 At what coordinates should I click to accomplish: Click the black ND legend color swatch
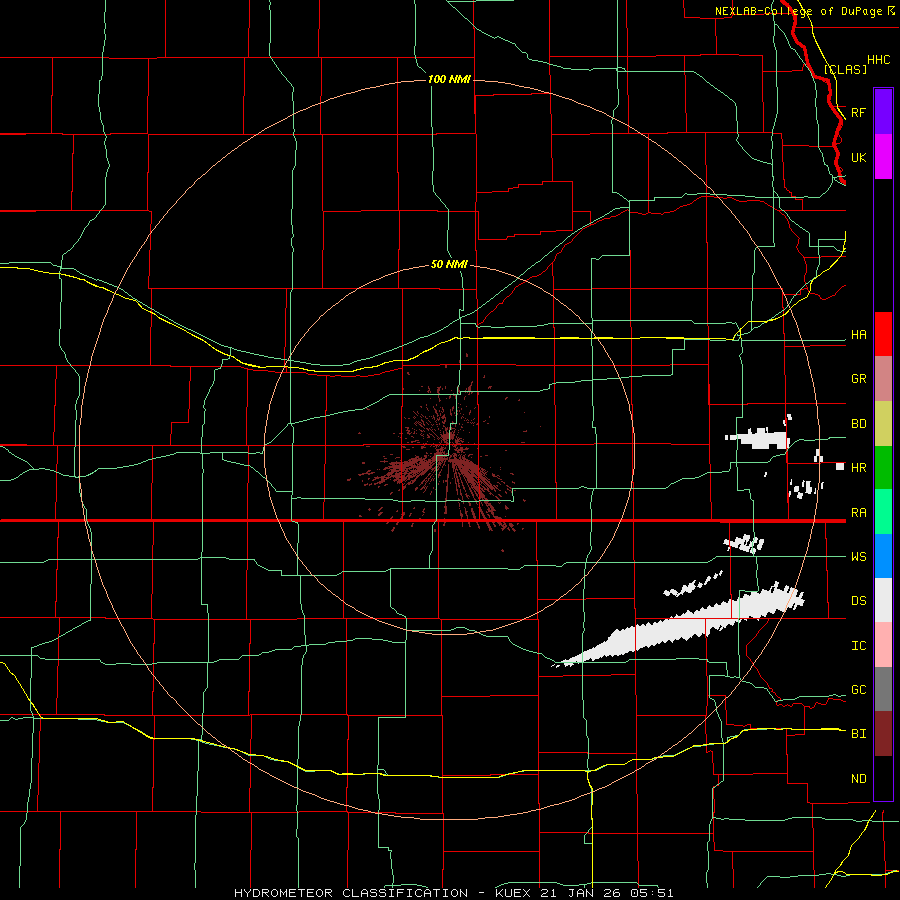(883, 778)
